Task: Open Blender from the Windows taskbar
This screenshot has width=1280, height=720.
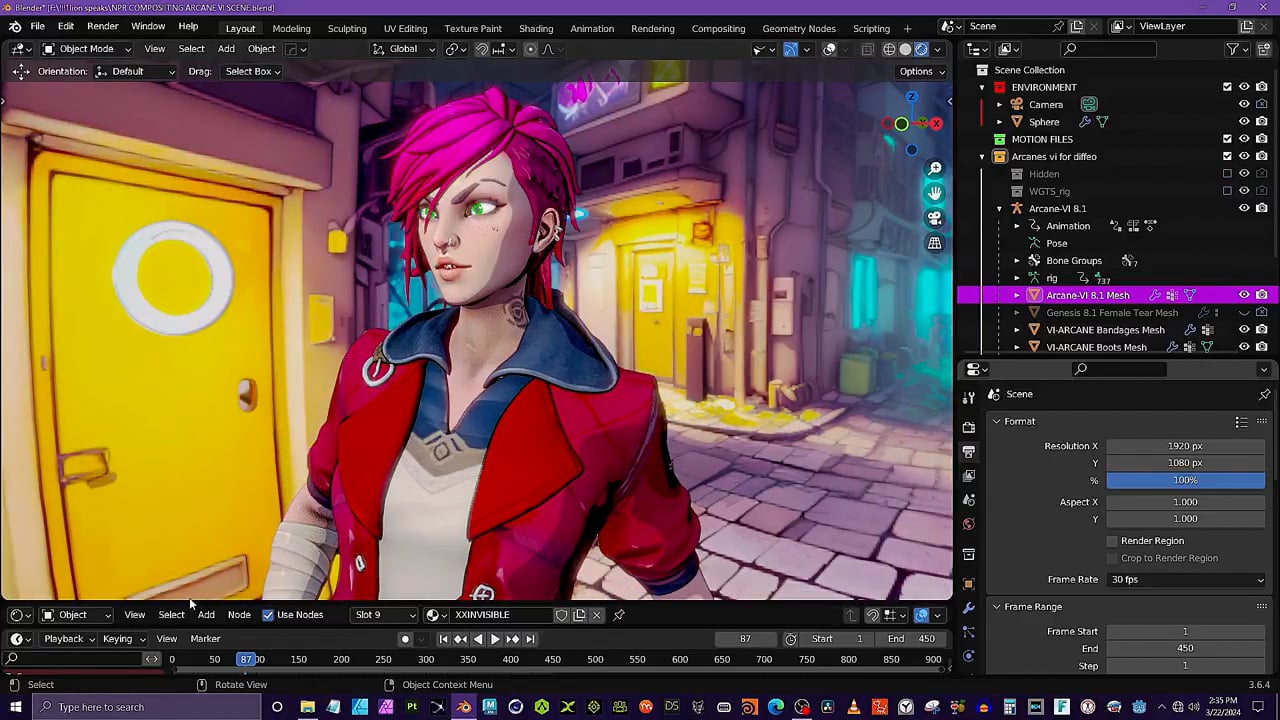Action: (464, 707)
